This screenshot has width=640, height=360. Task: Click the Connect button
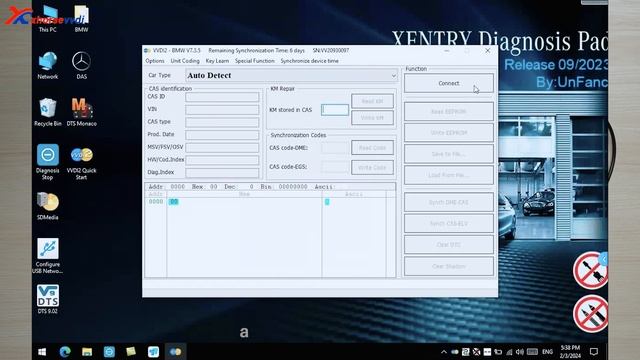pyautogui.click(x=449, y=83)
